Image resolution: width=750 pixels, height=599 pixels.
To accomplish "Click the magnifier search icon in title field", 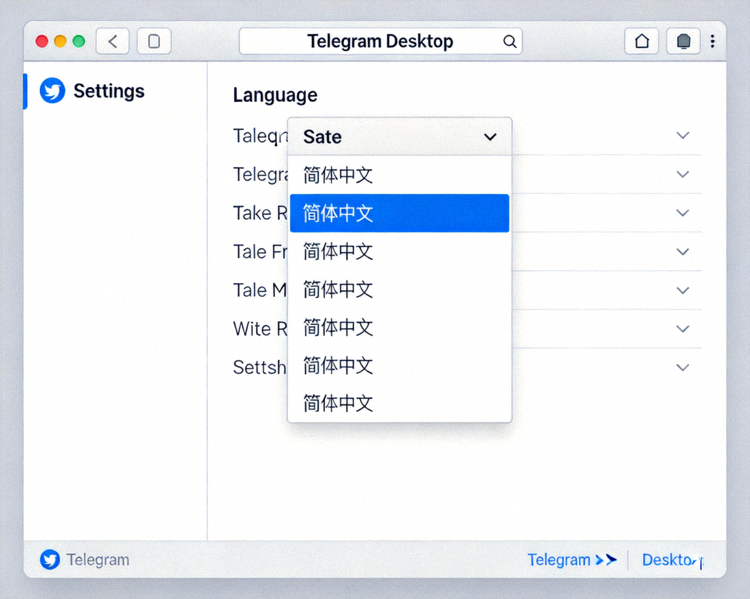I will click(510, 42).
